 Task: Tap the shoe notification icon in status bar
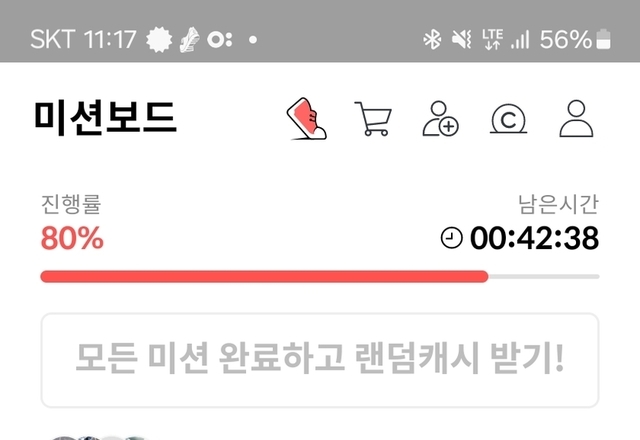pyautogui.click(x=190, y=40)
